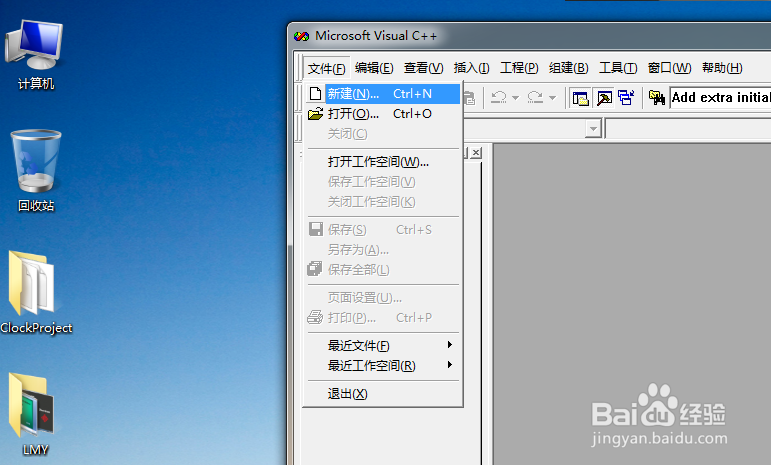The width and height of the screenshot is (771, 465).
Task: Open the 组建(B) menu
Action: (x=568, y=68)
